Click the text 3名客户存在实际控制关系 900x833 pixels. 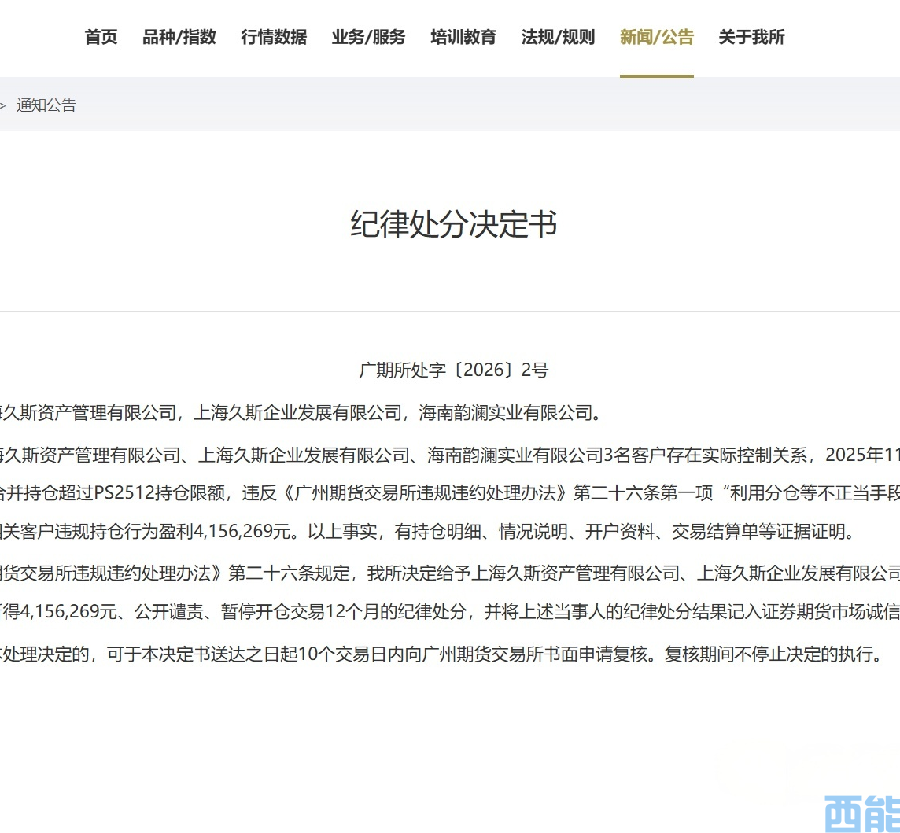click(x=705, y=455)
